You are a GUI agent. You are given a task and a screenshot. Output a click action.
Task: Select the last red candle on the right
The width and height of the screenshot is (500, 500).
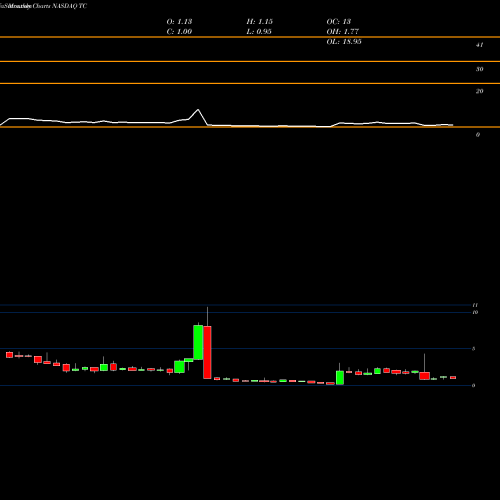coord(453,378)
